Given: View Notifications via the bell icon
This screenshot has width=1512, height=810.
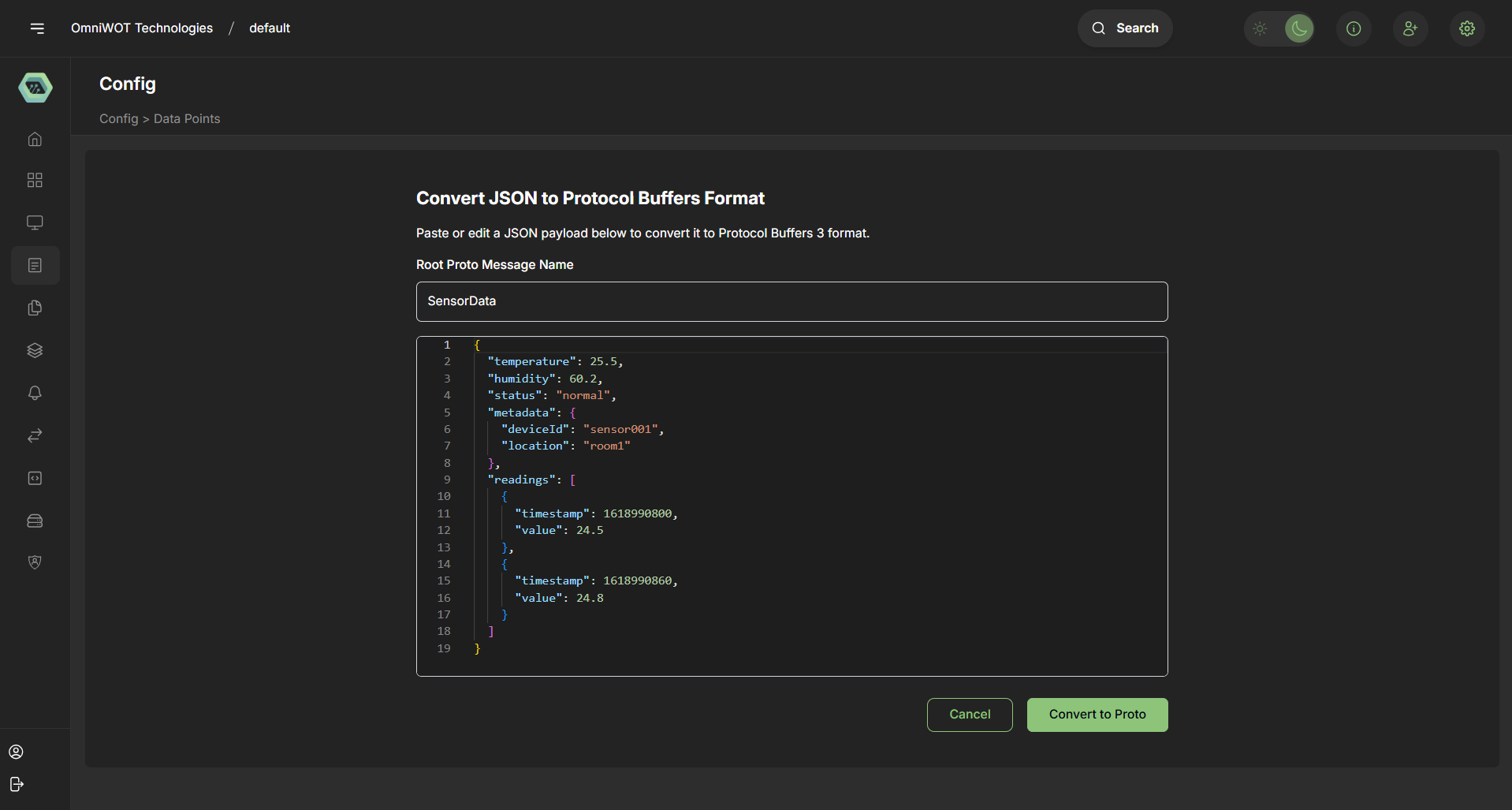Looking at the screenshot, I should pyautogui.click(x=35, y=393).
